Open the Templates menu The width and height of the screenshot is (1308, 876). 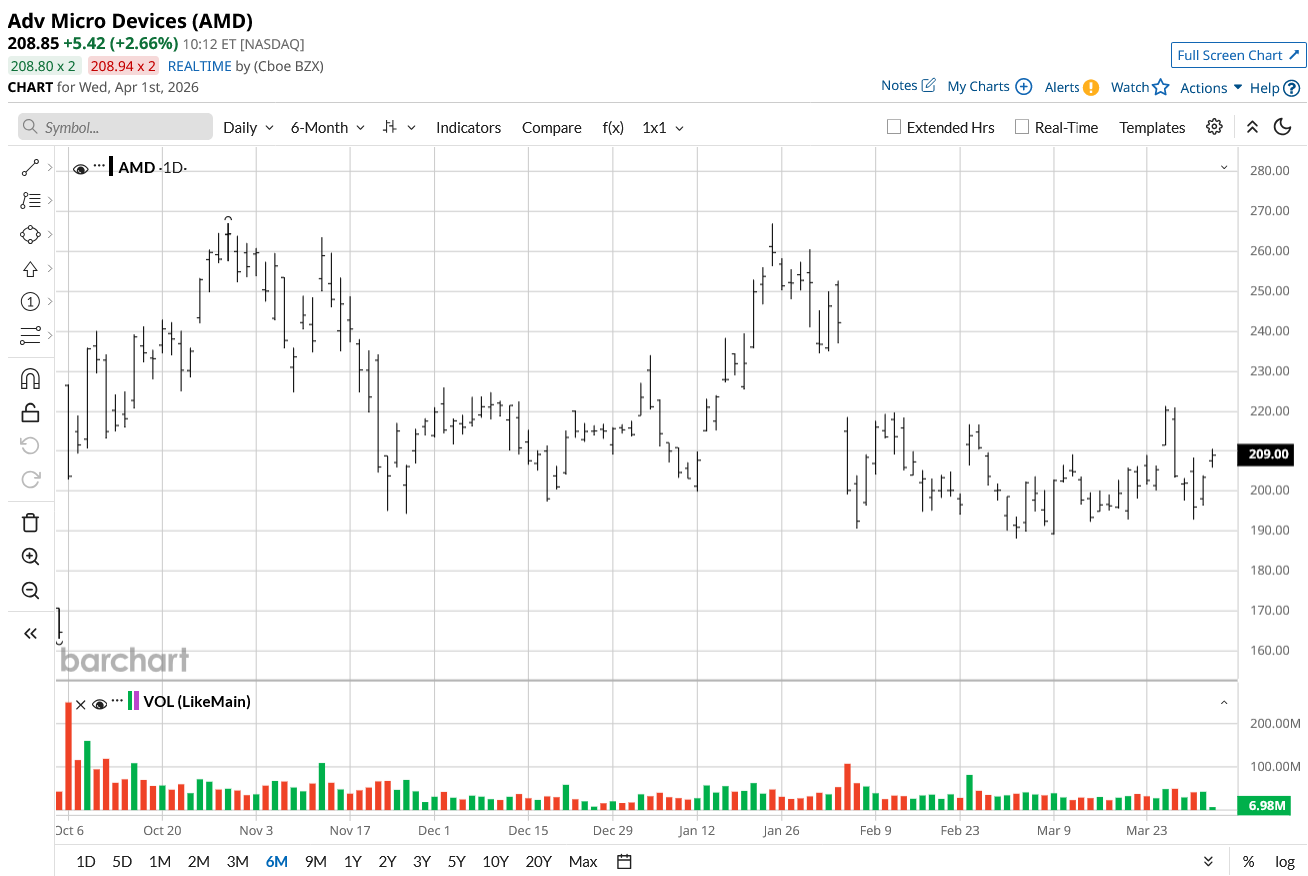(x=1152, y=127)
